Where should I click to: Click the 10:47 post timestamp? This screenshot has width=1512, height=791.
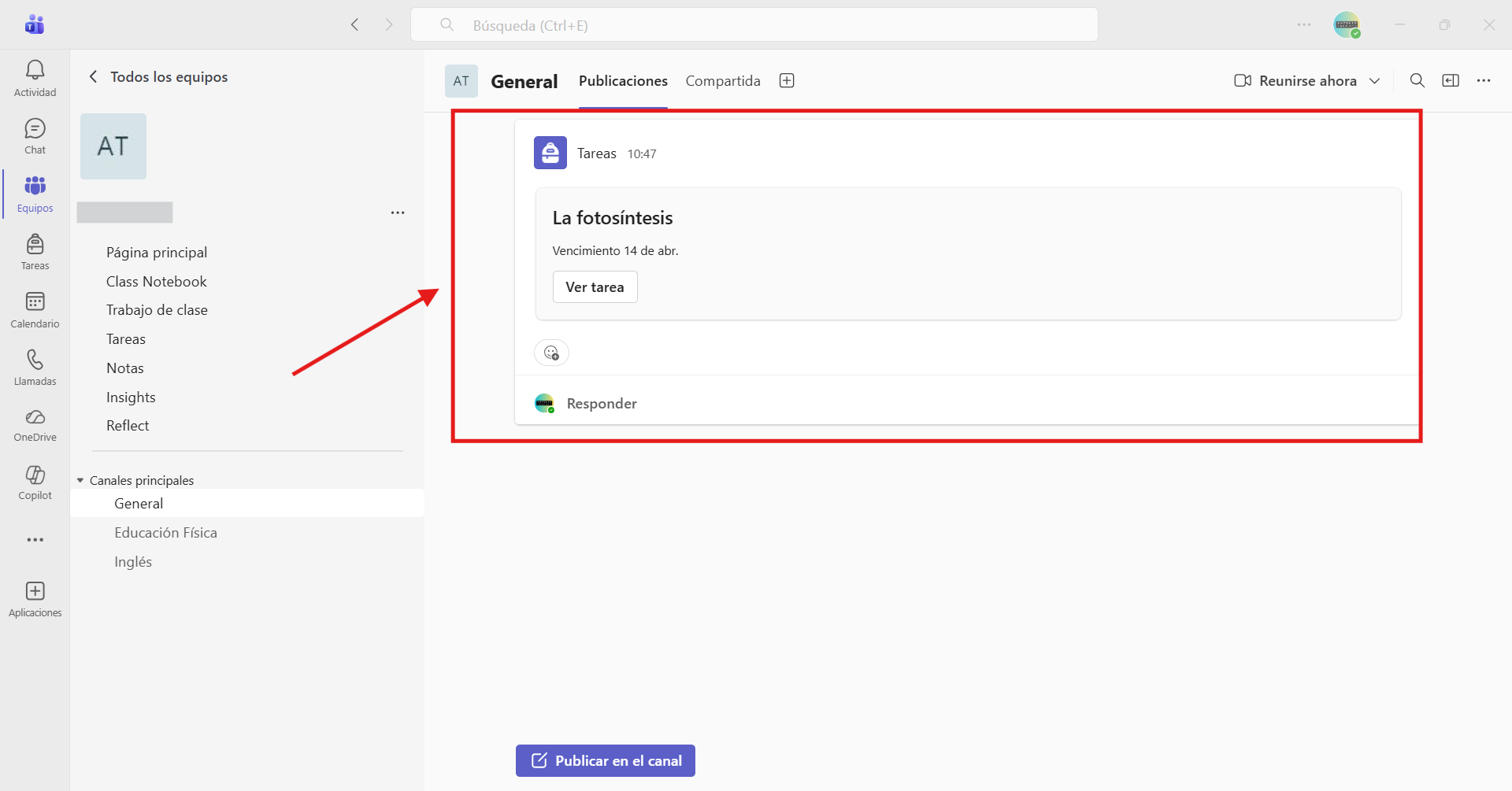(x=642, y=154)
